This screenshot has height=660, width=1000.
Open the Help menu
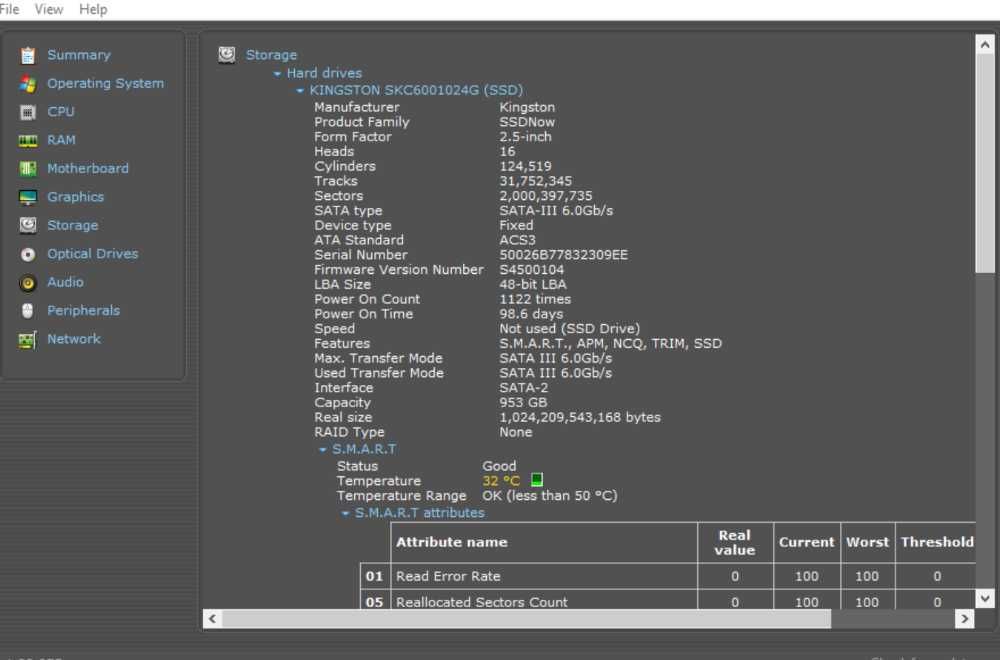(93, 10)
